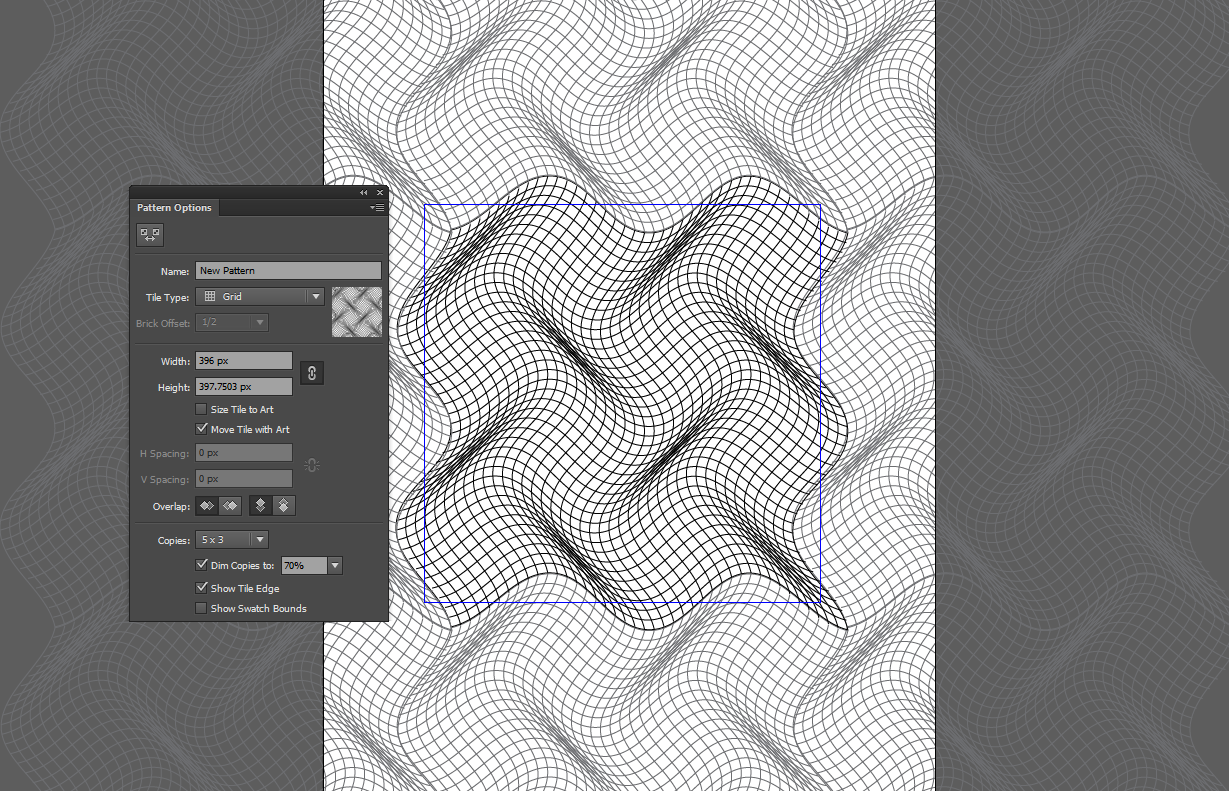
Task: Disable Move Tile with Art
Action: (x=200, y=429)
